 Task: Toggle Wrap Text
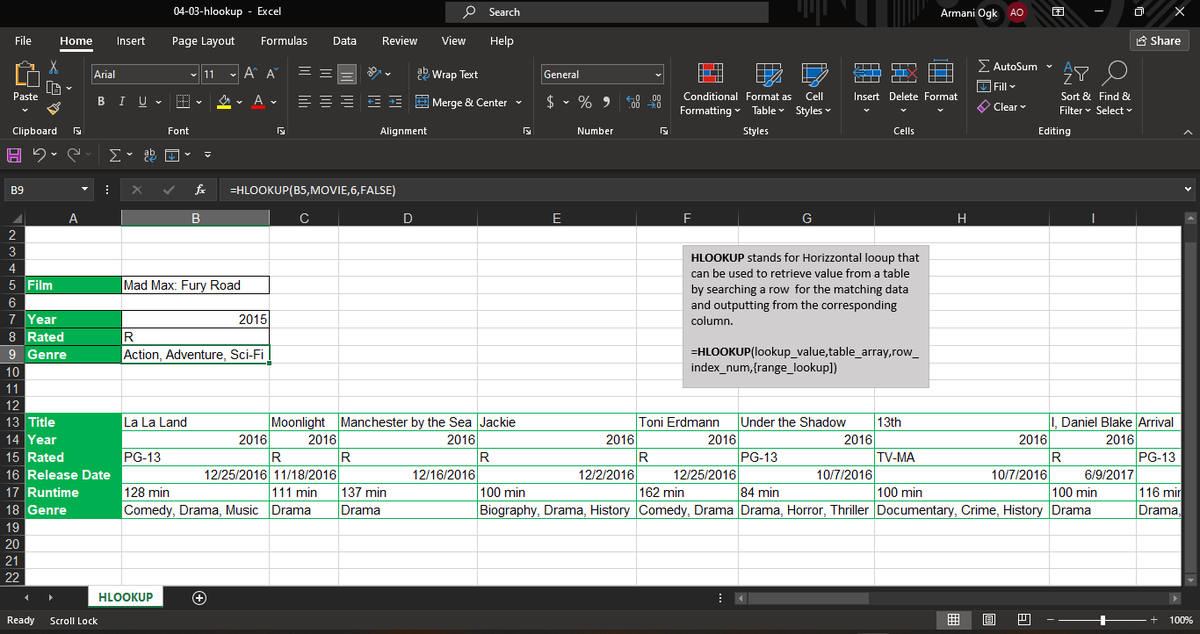(x=447, y=74)
